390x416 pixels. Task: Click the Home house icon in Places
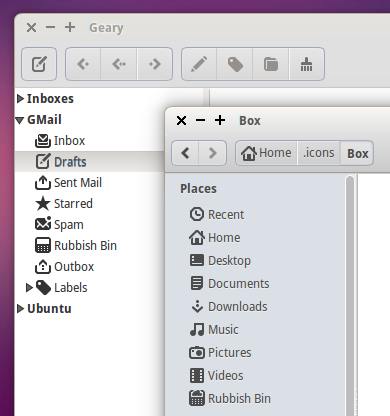(197, 237)
